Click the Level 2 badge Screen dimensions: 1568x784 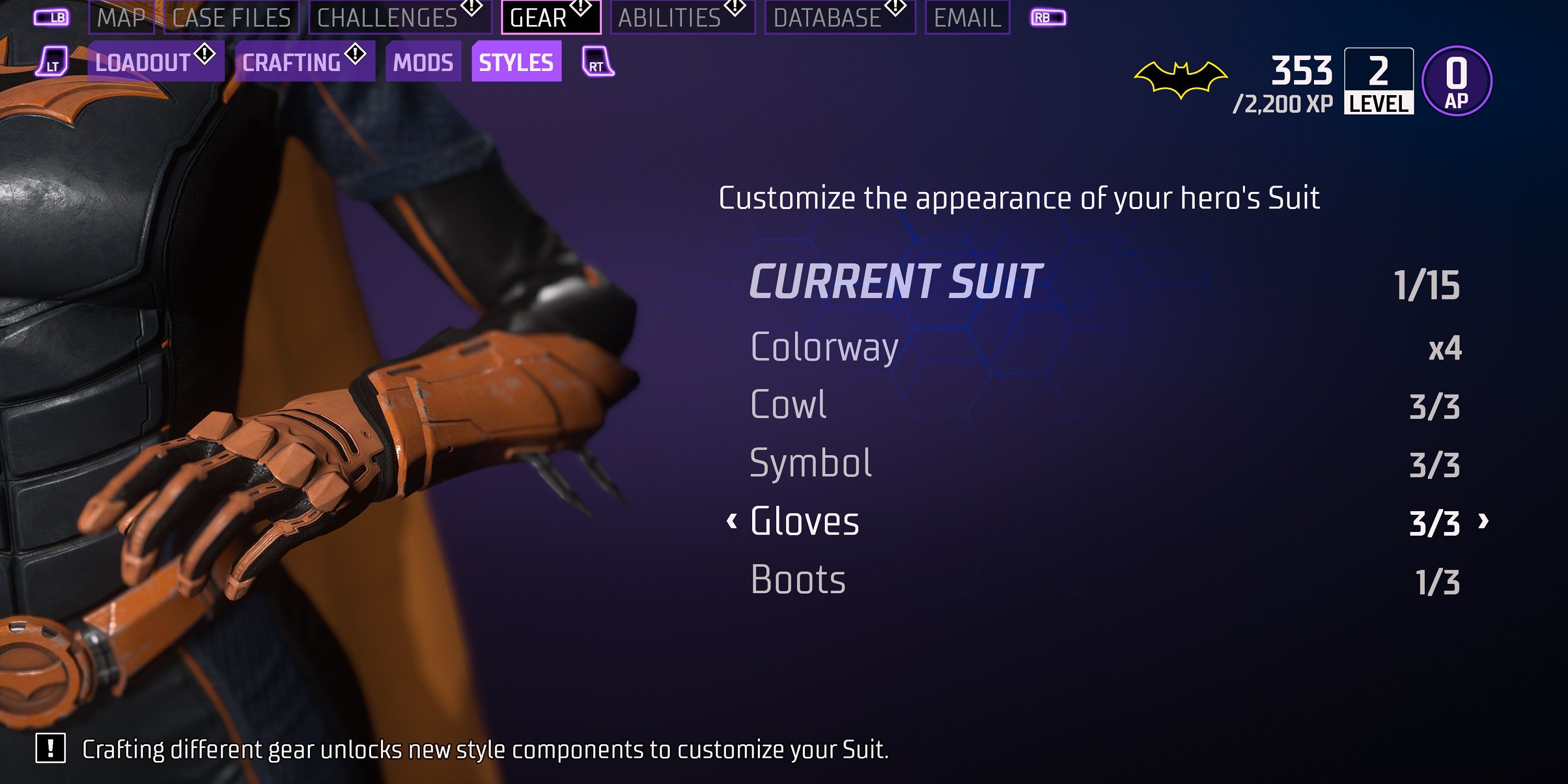point(1379,81)
